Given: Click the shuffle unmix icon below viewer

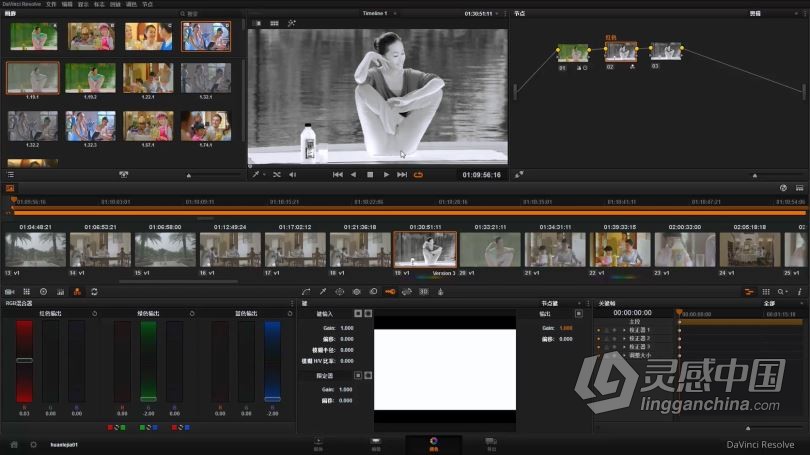Looking at the screenshot, I should (x=277, y=175).
